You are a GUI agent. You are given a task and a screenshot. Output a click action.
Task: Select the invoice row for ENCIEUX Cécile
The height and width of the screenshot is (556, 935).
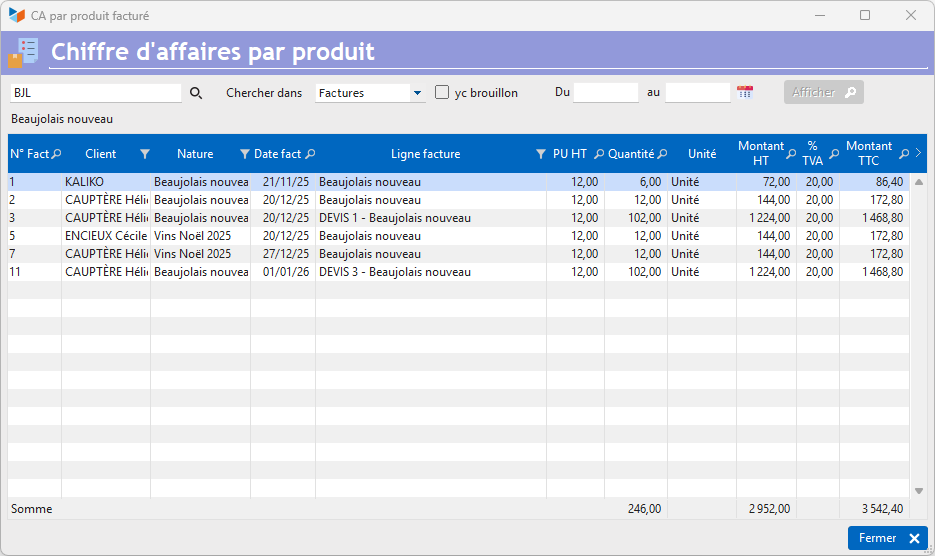[x=300, y=236]
